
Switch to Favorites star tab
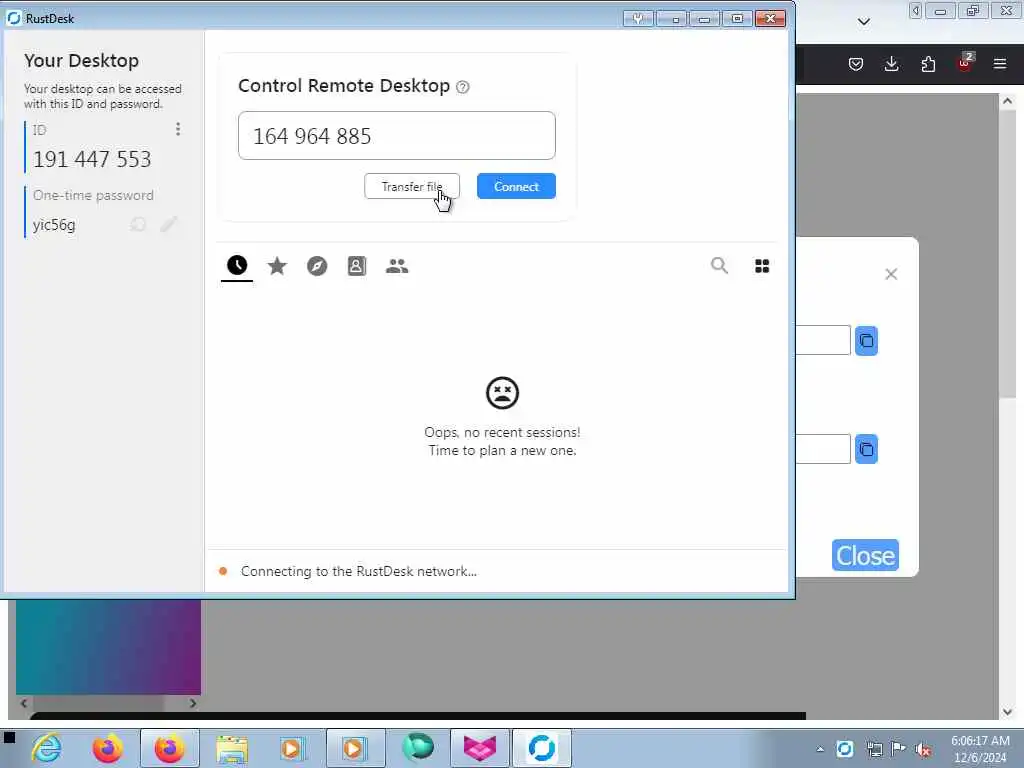277,266
